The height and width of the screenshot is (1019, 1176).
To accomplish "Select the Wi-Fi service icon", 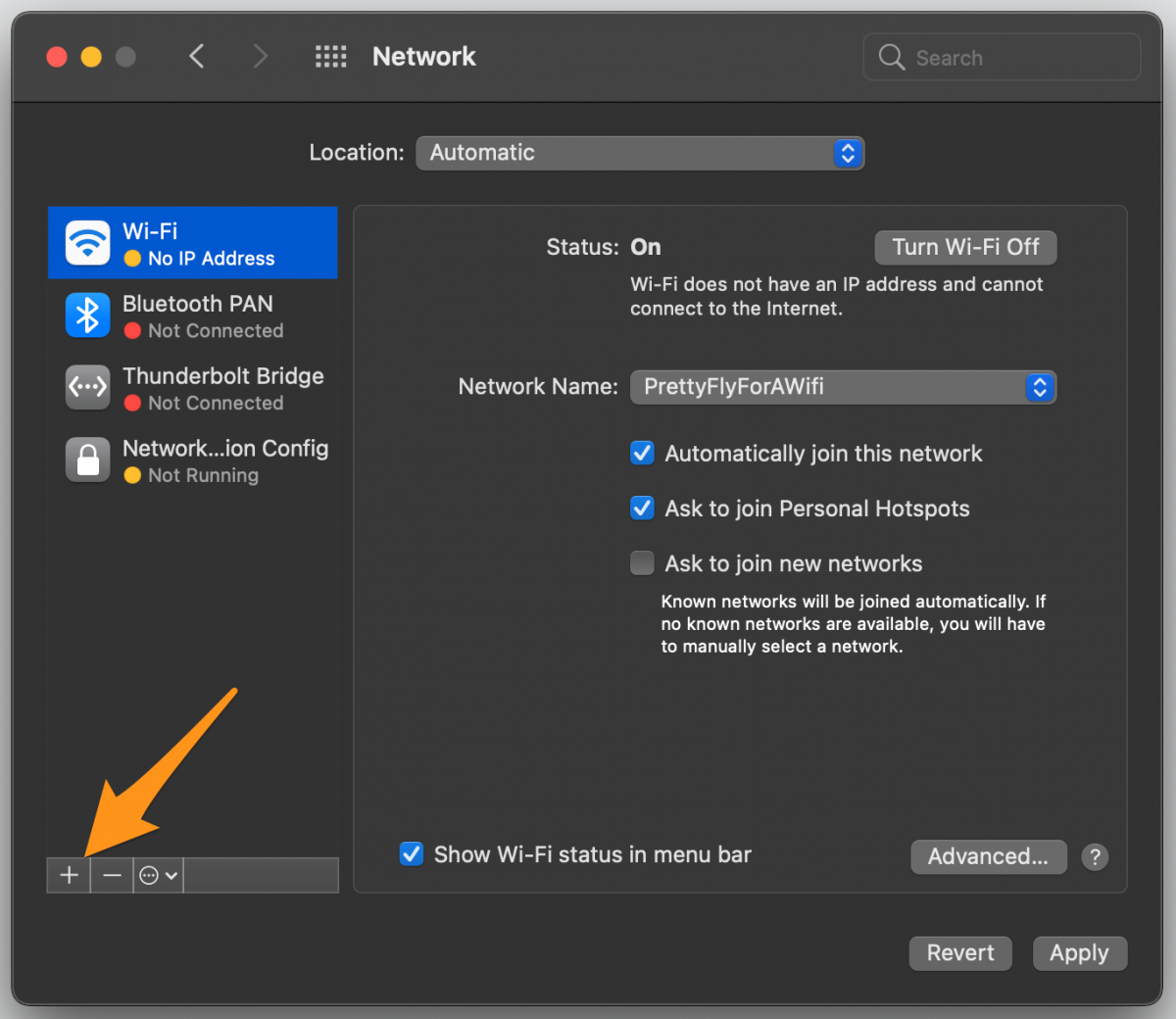I will (x=87, y=242).
